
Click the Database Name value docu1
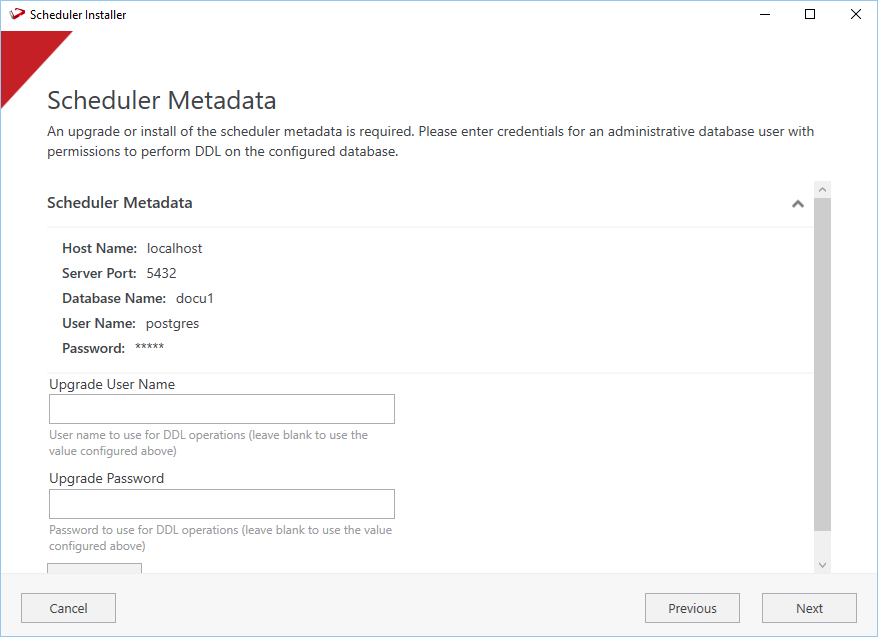point(195,298)
